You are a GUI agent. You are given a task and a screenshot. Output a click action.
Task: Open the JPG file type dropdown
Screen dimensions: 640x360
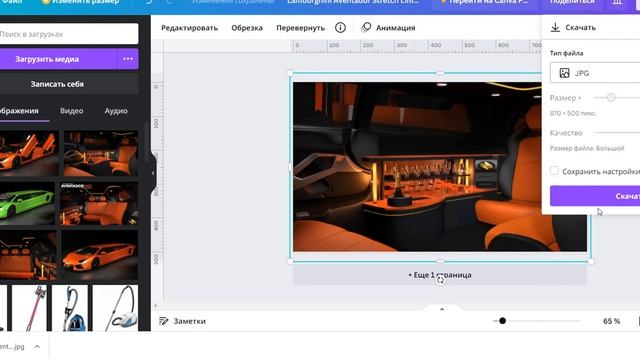click(x=595, y=73)
